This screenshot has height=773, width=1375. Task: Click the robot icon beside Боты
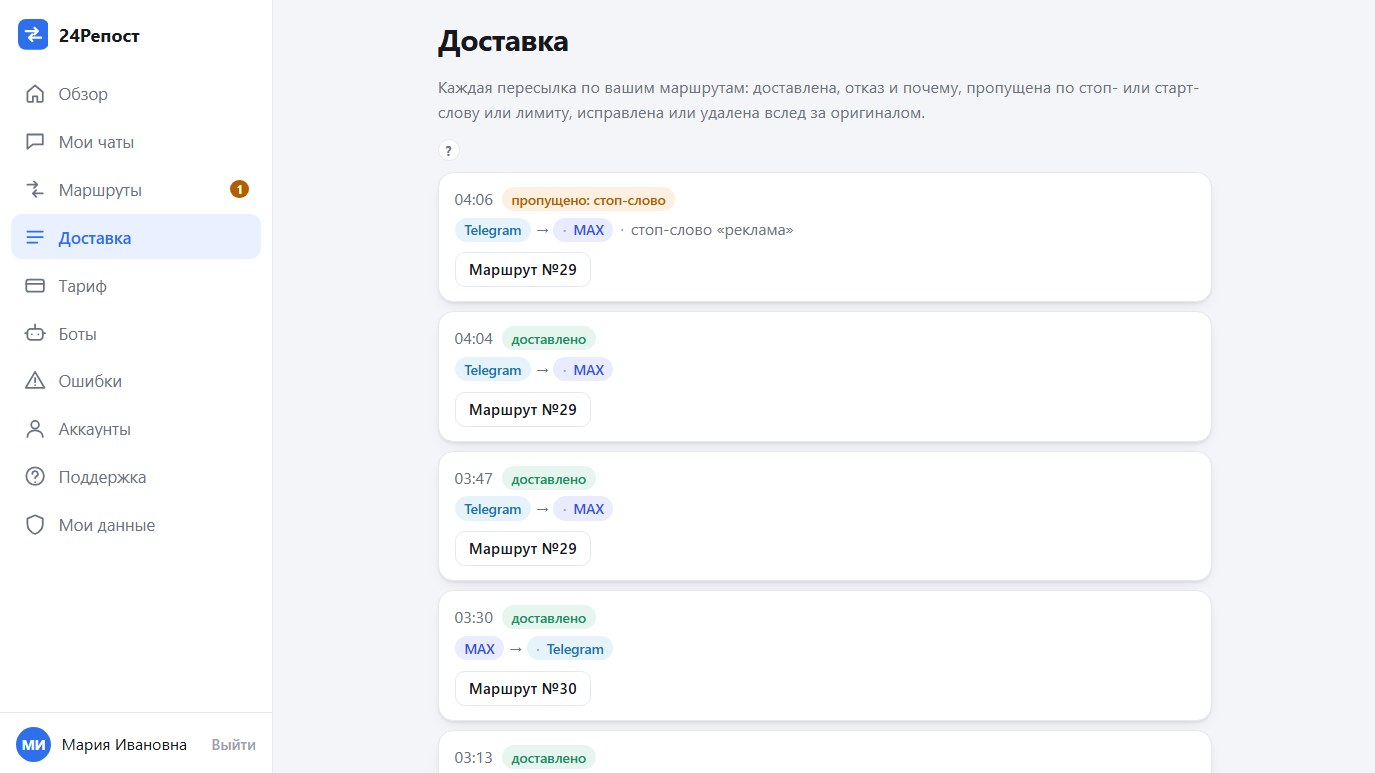pyautogui.click(x=35, y=334)
